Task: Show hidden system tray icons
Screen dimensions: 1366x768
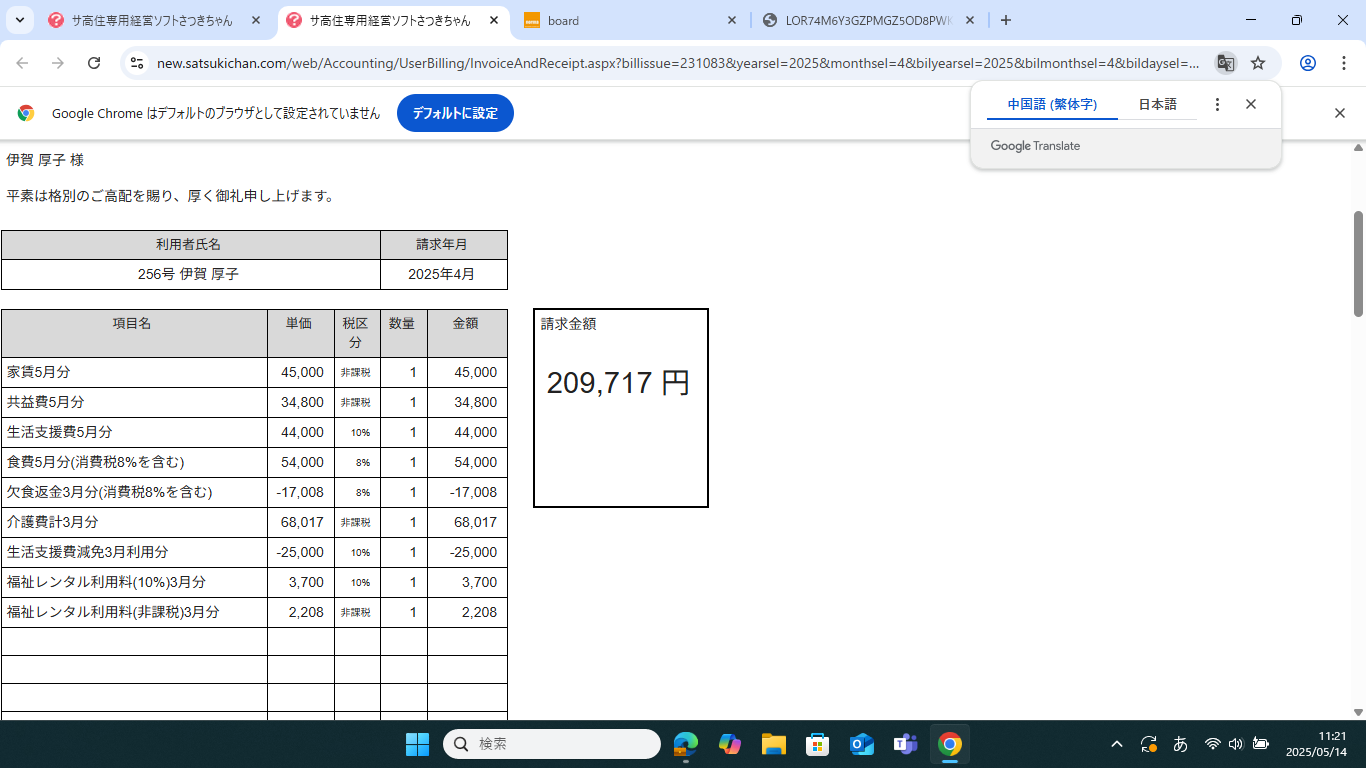Action: (x=1117, y=744)
